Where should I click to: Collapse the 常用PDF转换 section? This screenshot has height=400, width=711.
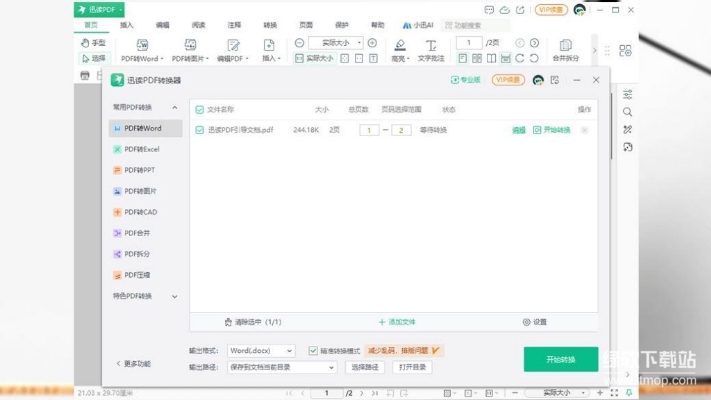(175, 107)
